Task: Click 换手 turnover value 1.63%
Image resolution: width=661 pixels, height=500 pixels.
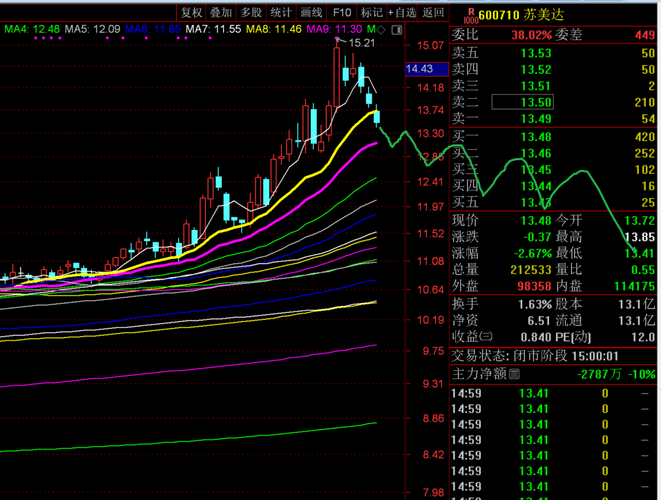Action: (x=535, y=304)
